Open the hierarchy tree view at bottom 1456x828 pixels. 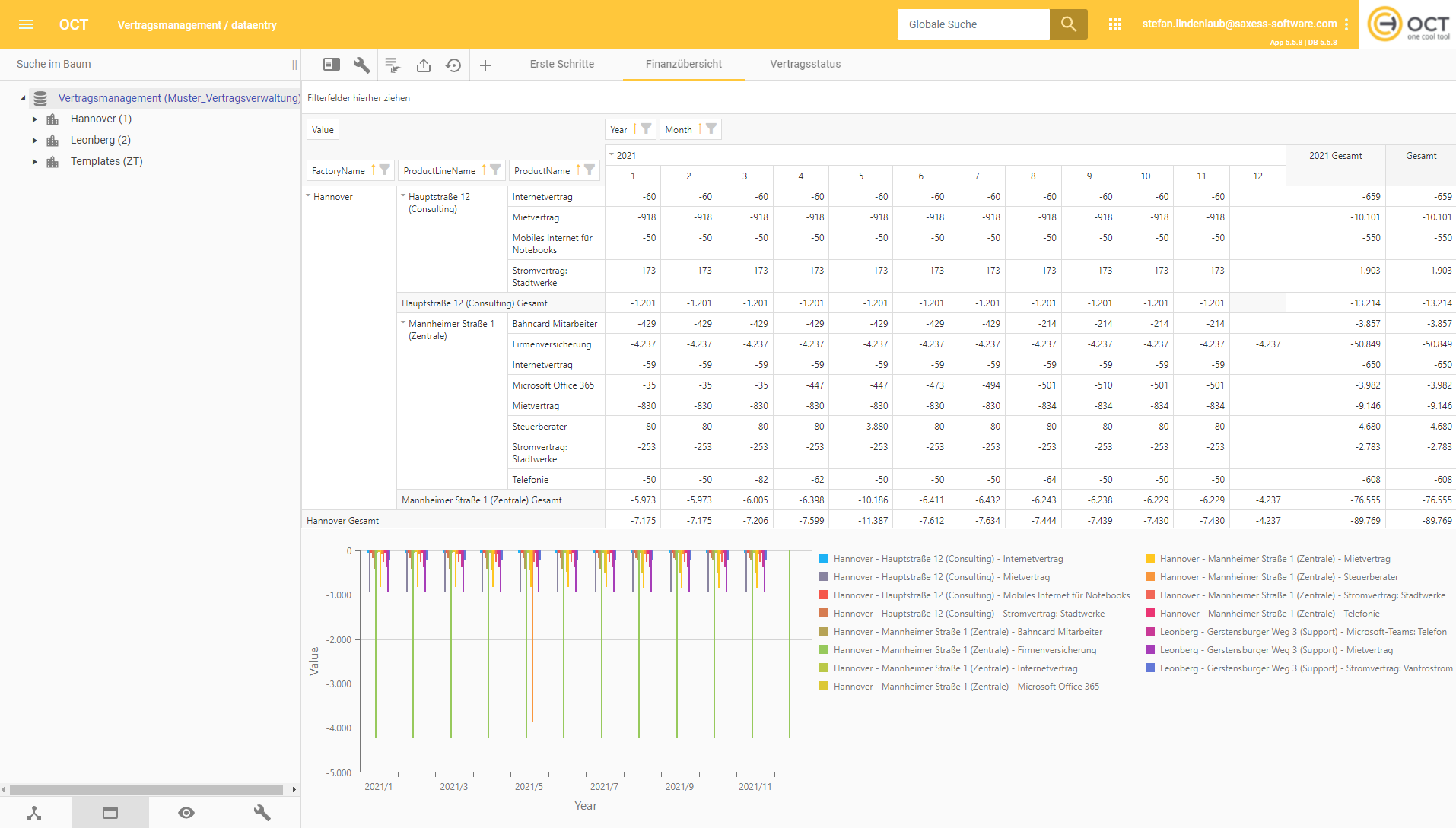pos(35,813)
